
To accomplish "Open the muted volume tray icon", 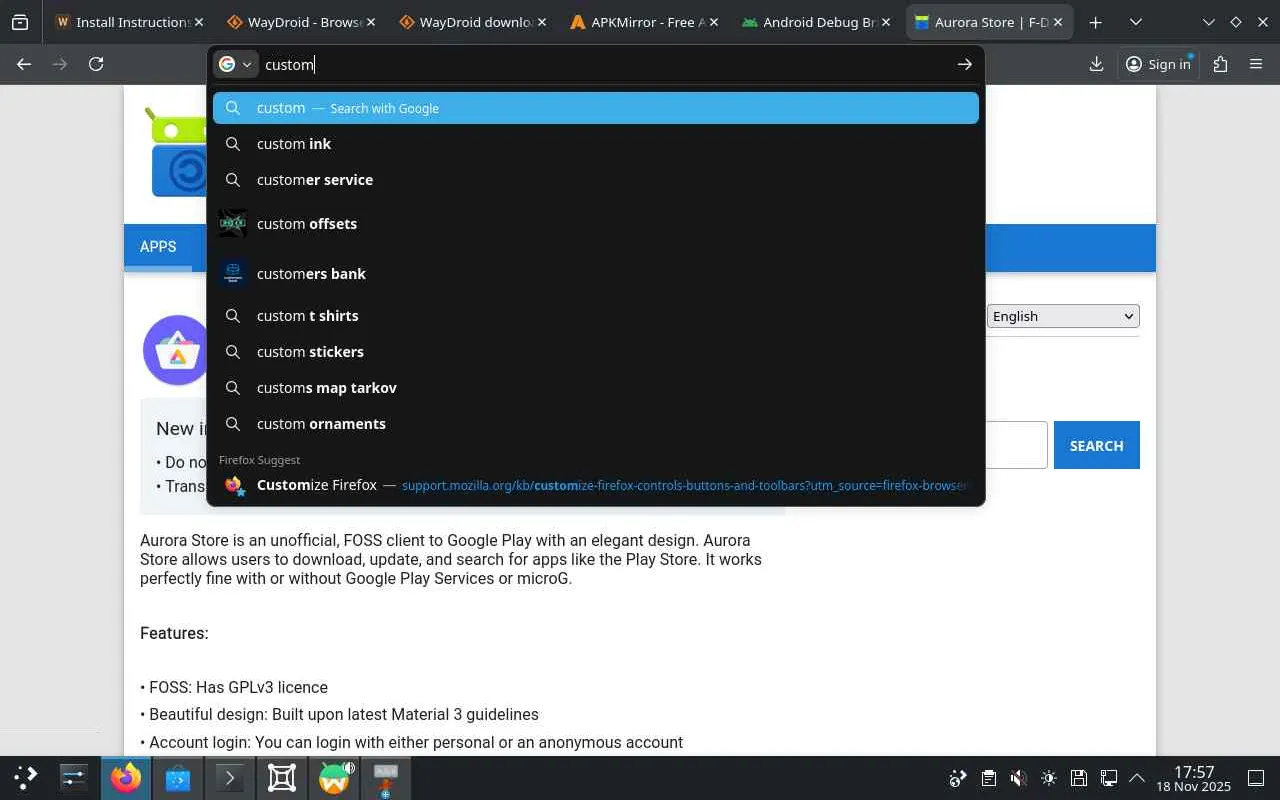I will click(x=1018, y=778).
